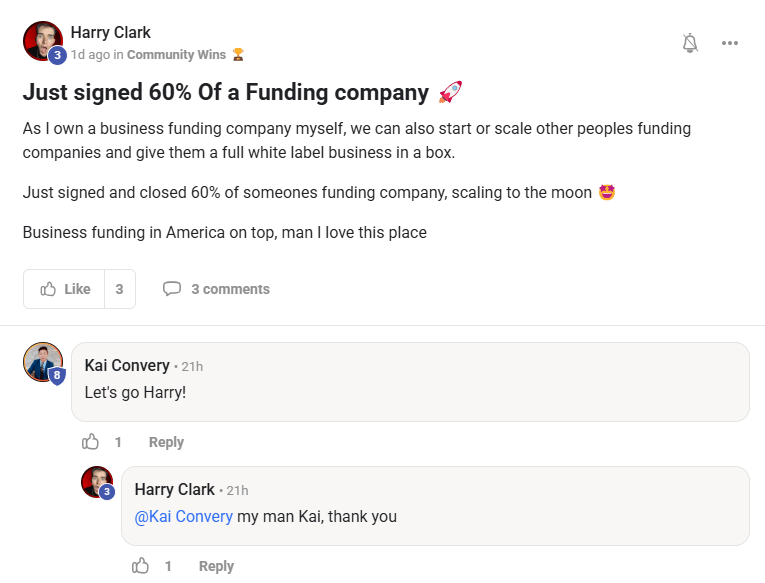Click Reply under Harry Clark's reply

216,566
